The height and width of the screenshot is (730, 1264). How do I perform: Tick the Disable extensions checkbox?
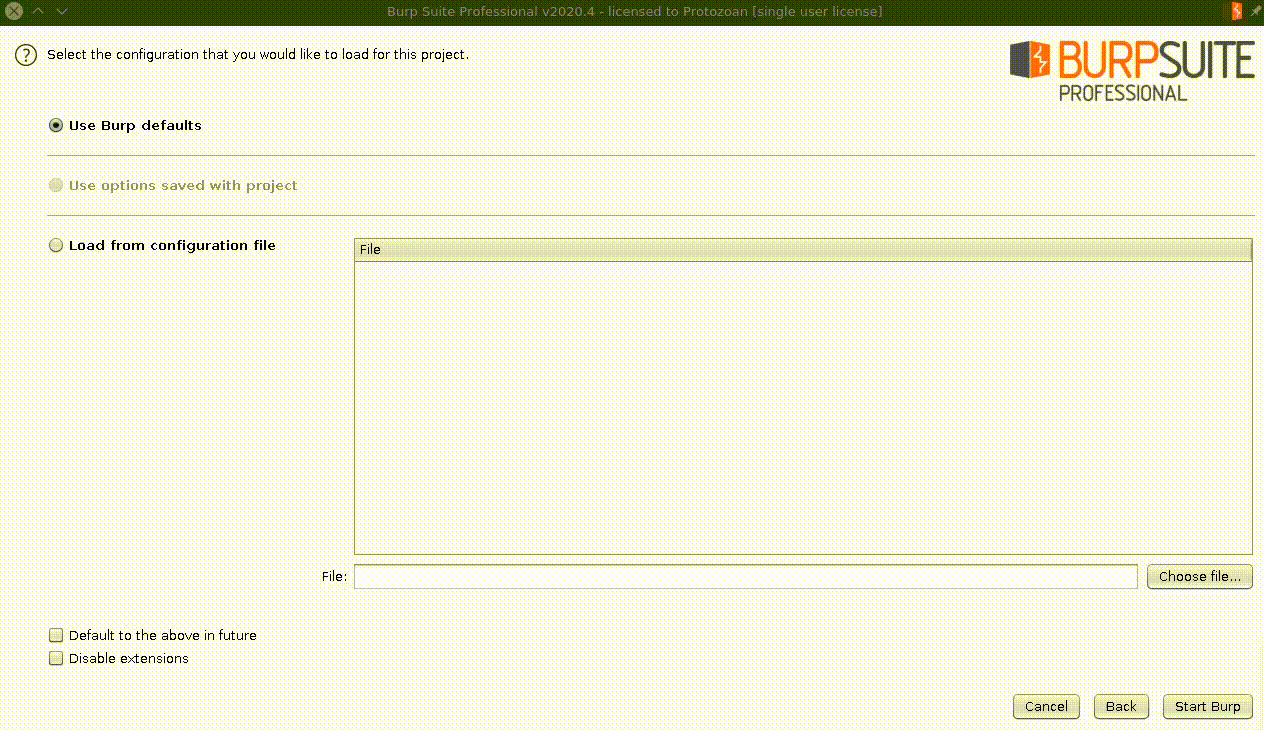click(56, 659)
